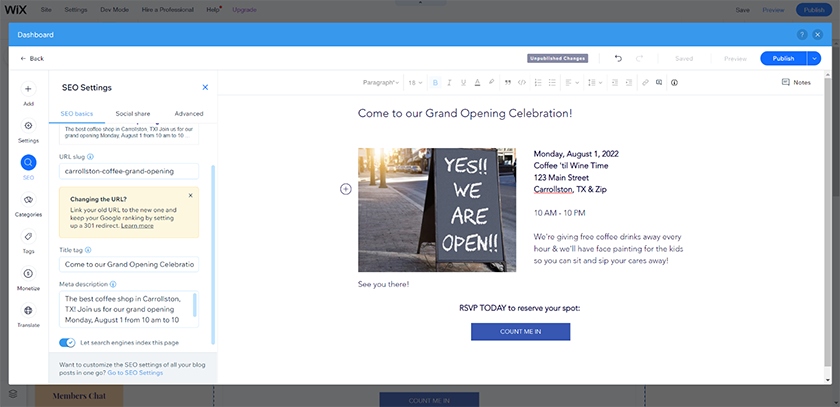Open the Dev Mode menu
840x407 pixels.
coord(114,10)
